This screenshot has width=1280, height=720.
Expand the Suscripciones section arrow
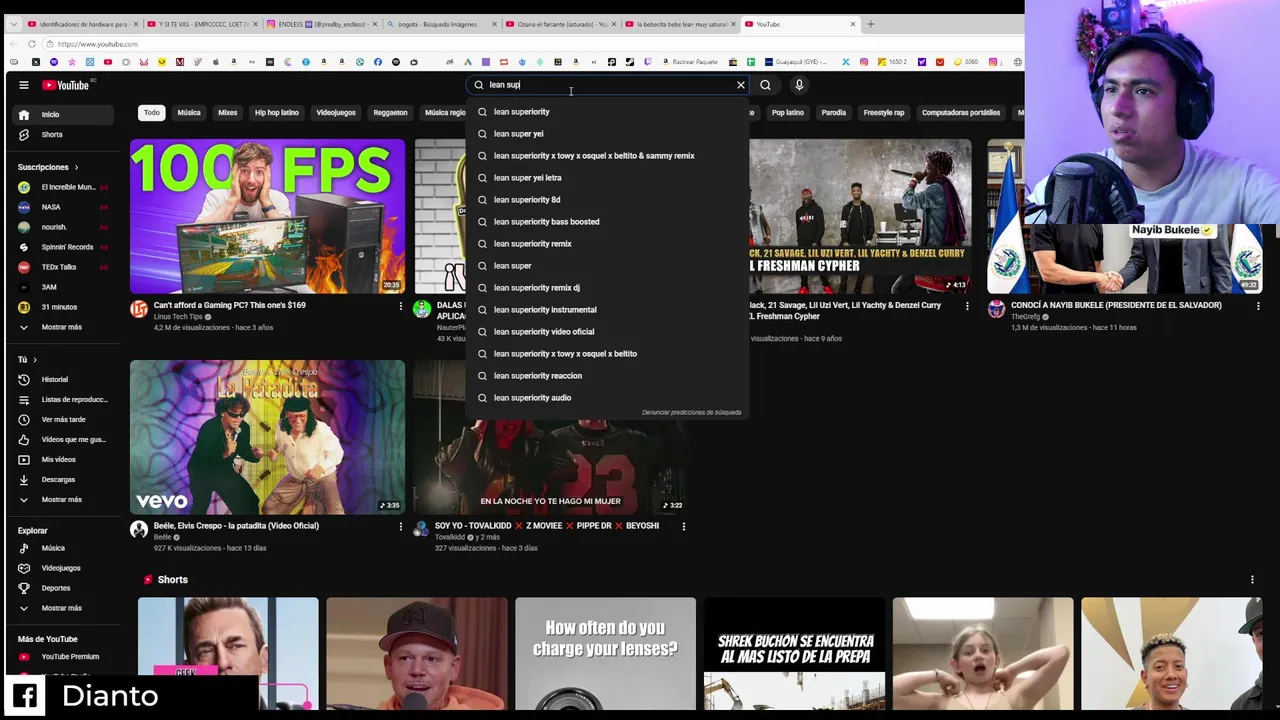tap(76, 167)
